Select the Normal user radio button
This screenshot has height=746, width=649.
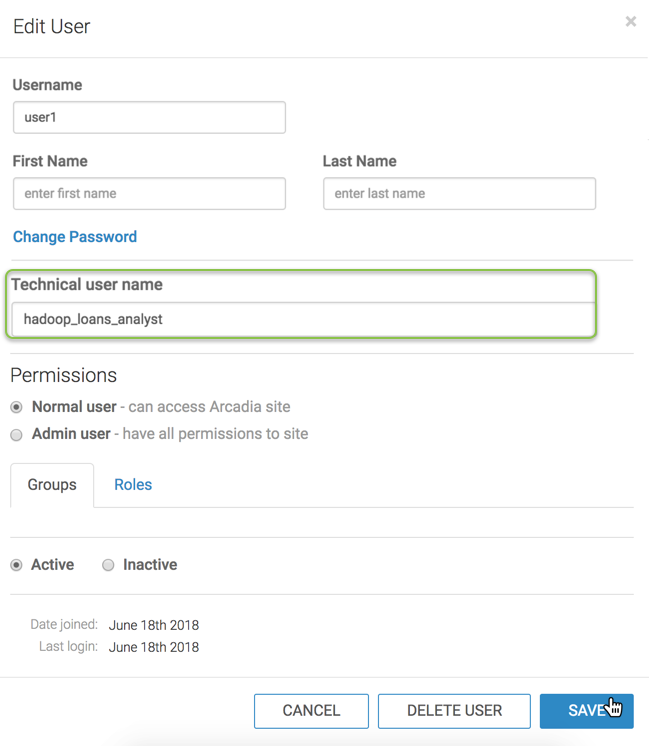pyautogui.click(x=17, y=407)
